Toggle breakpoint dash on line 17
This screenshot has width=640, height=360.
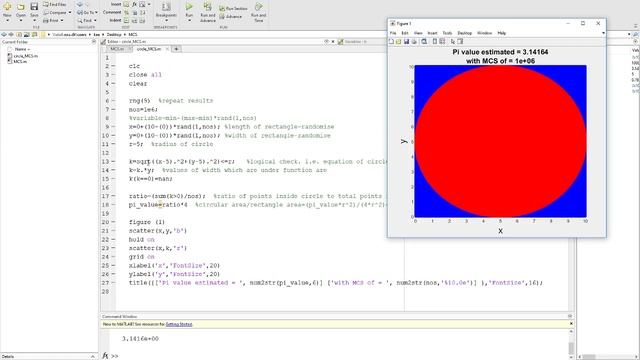click(113, 196)
